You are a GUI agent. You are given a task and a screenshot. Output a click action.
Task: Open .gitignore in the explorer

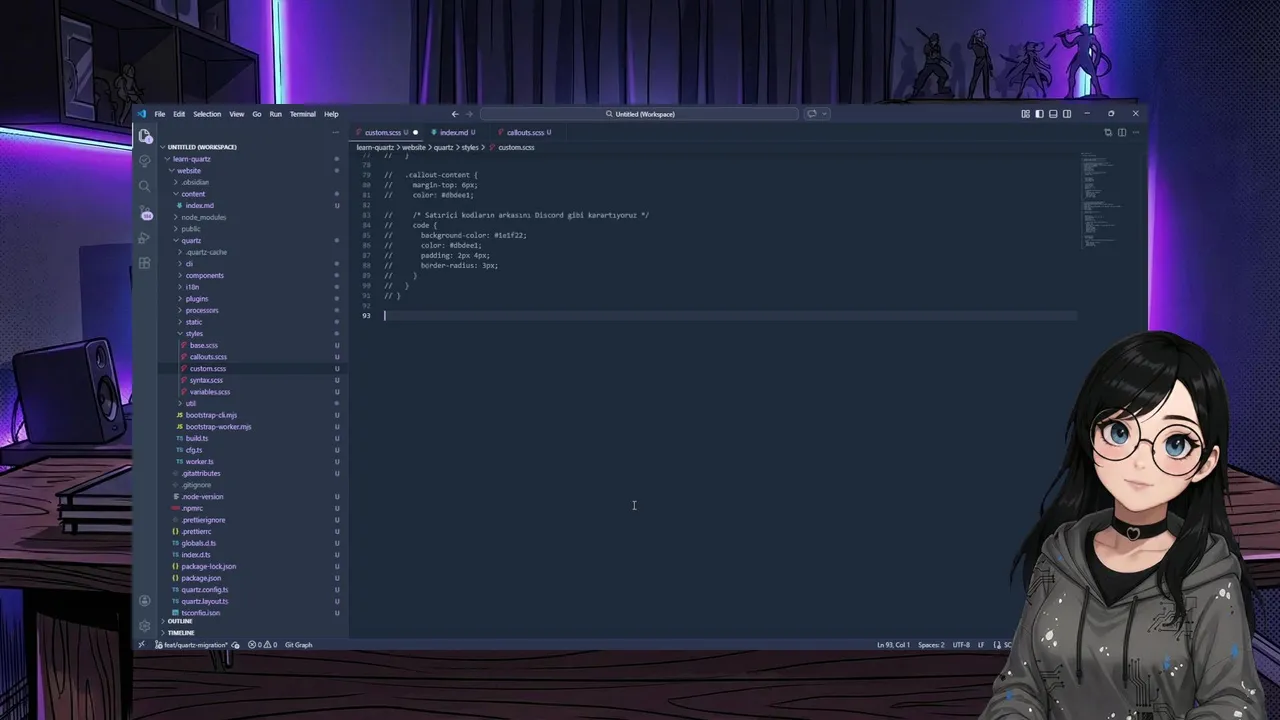pyautogui.click(x=196, y=485)
